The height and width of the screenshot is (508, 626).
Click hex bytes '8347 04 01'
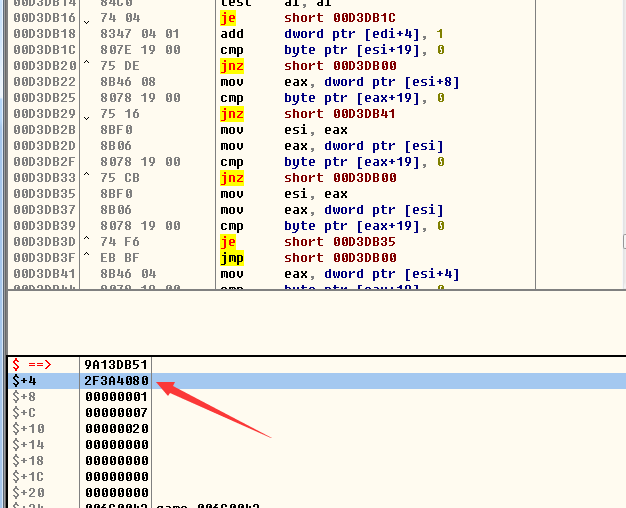click(140, 34)
